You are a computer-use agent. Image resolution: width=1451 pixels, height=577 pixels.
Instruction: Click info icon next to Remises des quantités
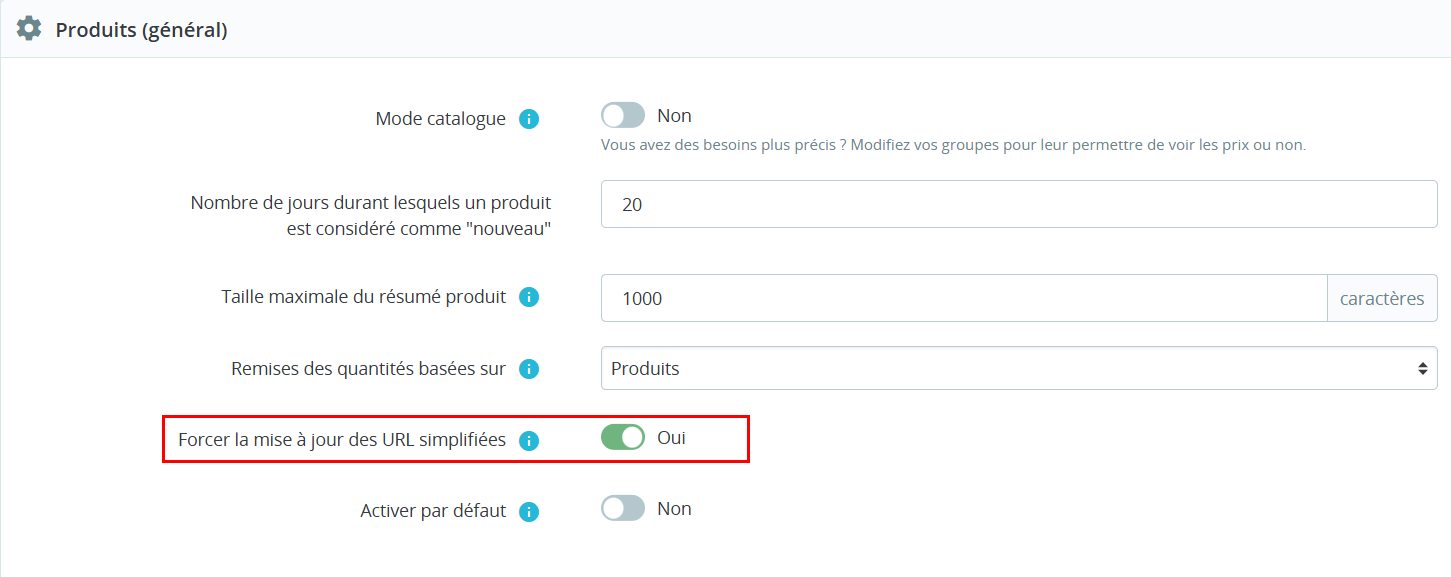(x=529, y=369)
